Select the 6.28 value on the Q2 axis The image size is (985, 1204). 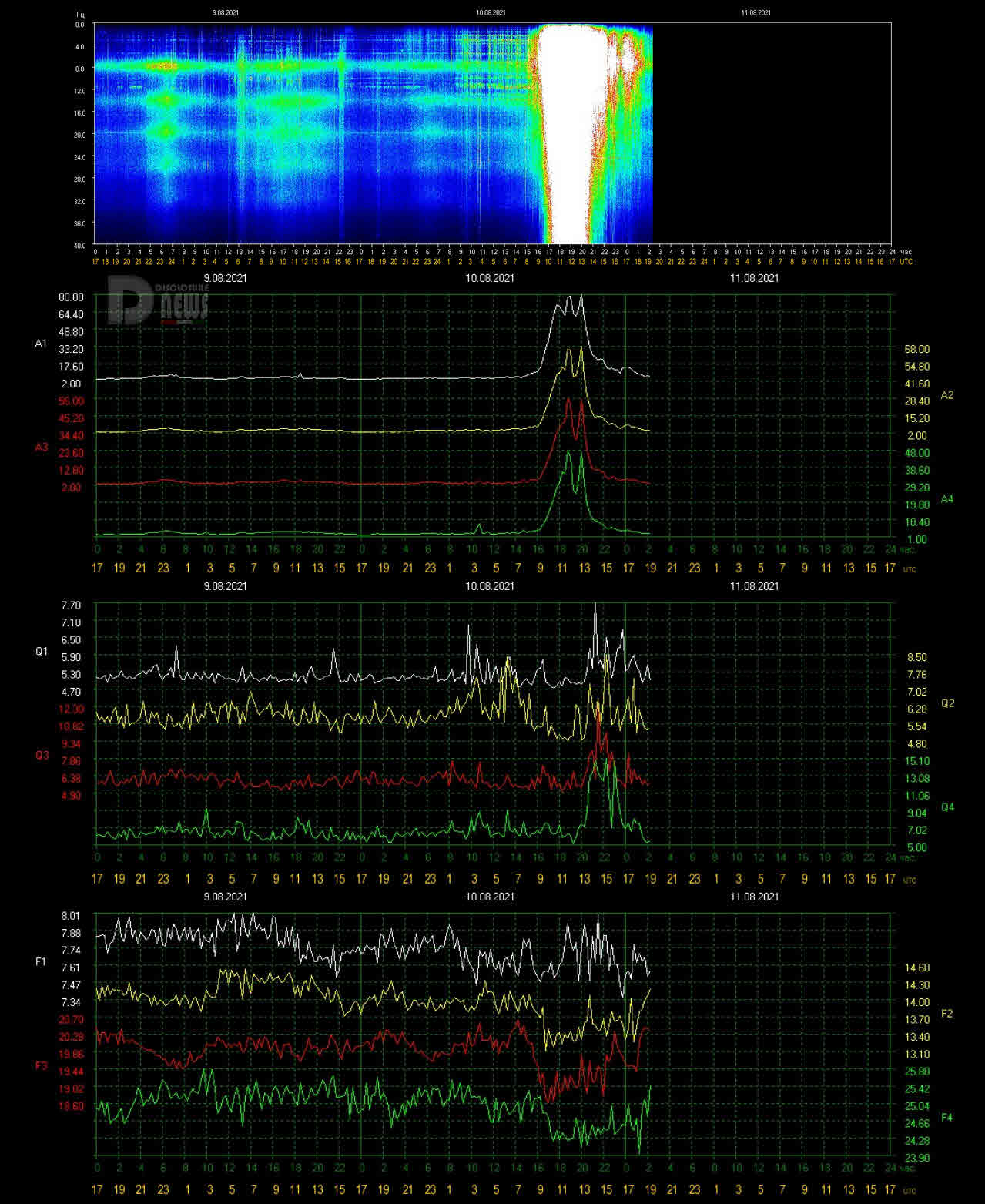[x=916, y=709]
